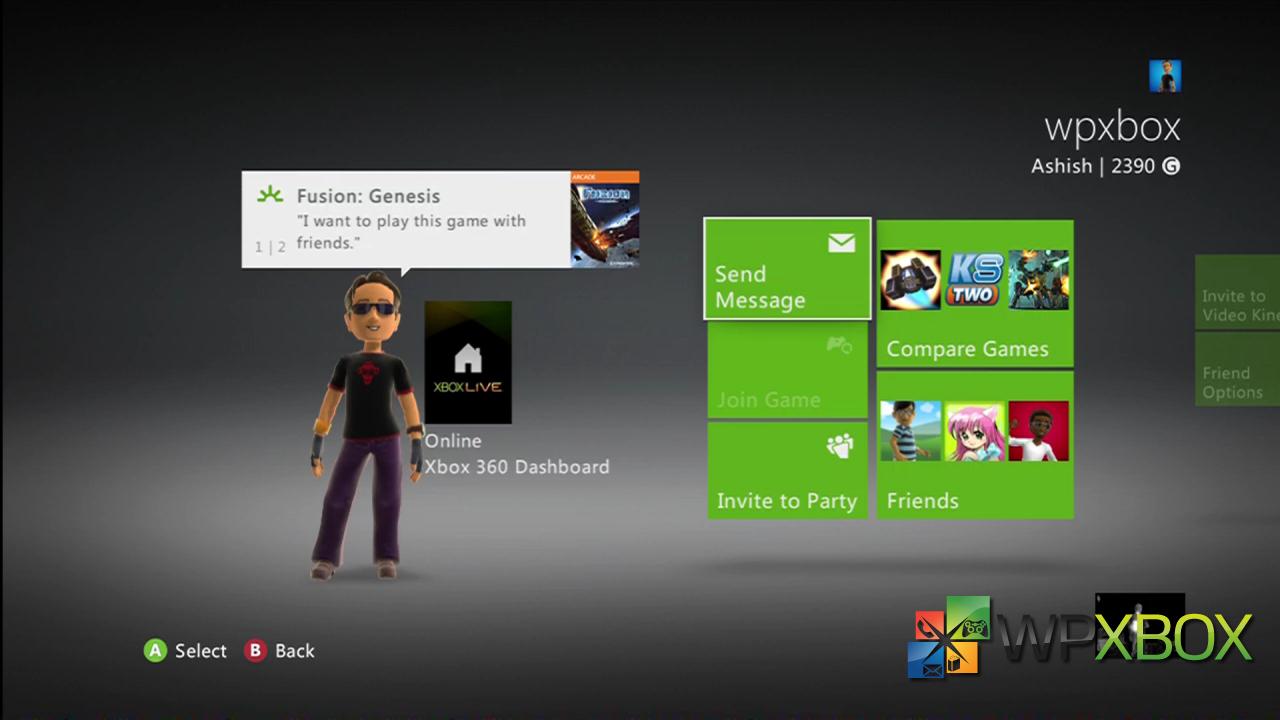Click the people icon on Invite to Party
Viewport: 1280px width, 720px height.
point(839,446)
